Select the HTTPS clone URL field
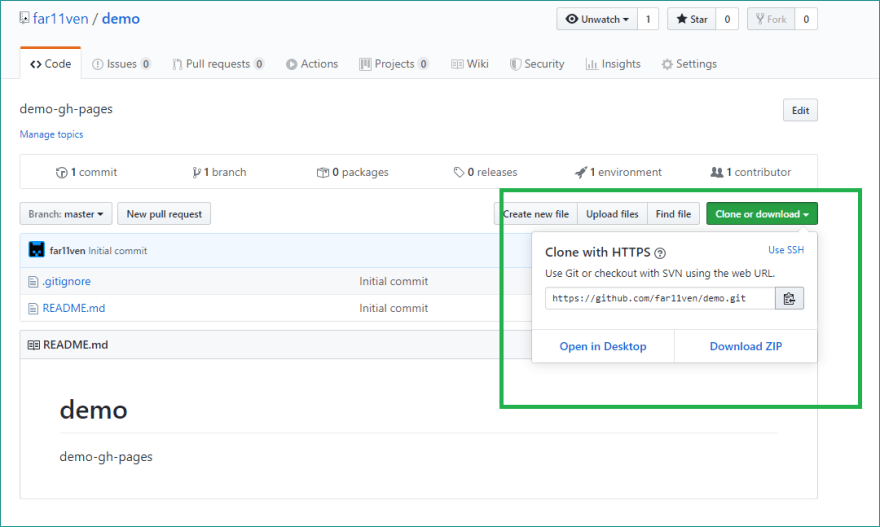 [x=660, y=299]
